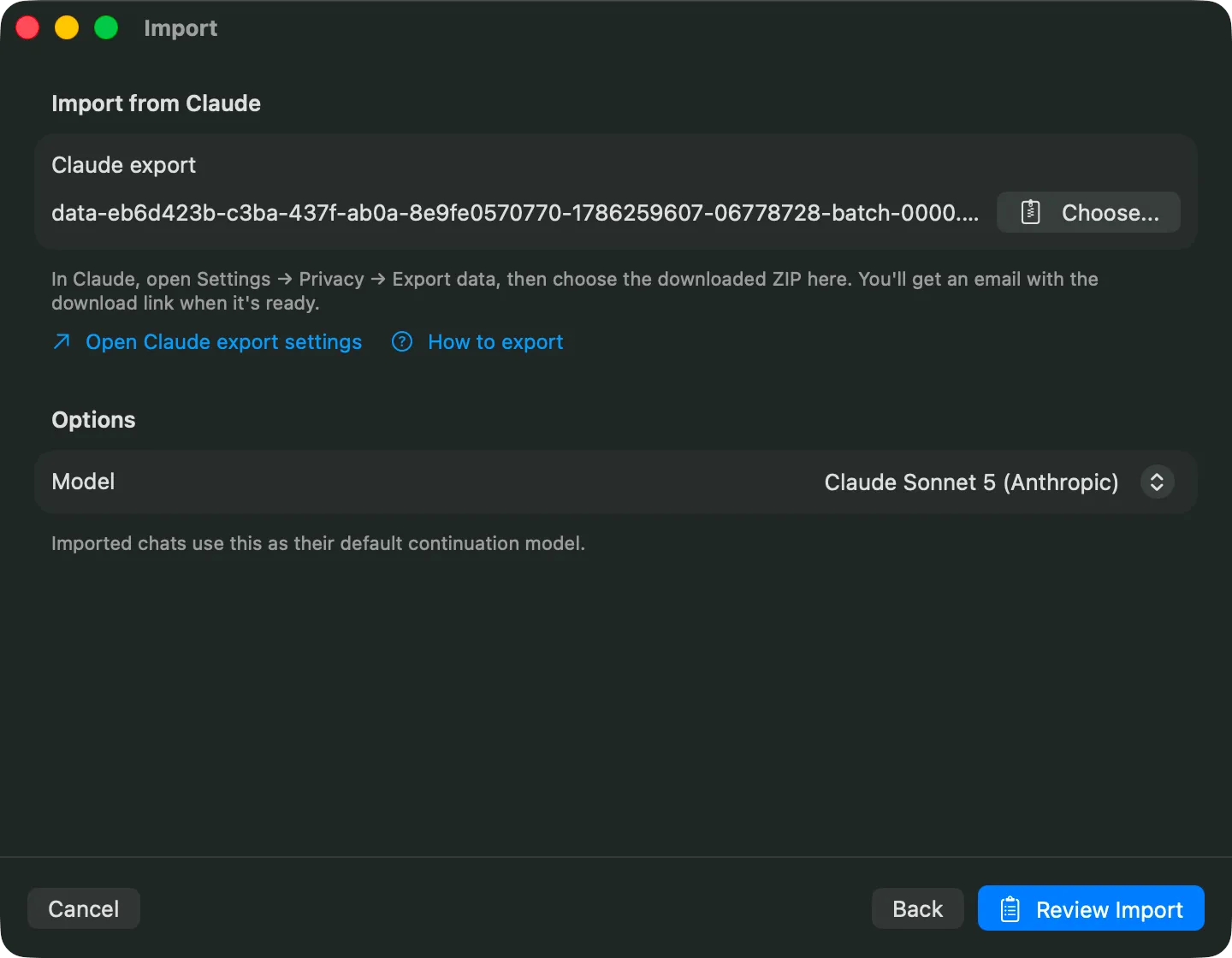Click the Choose... file button

[x=1088, y=212]
